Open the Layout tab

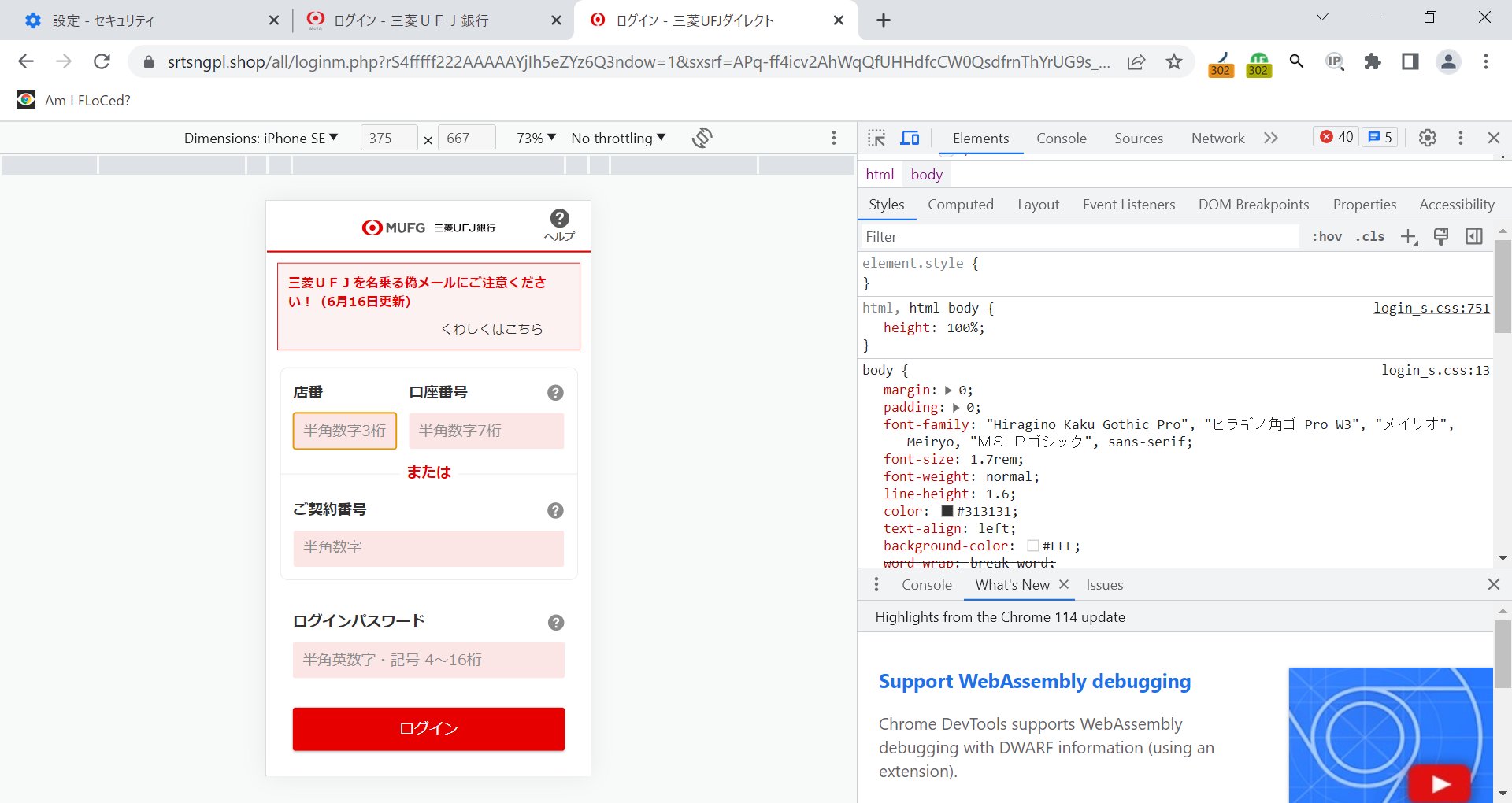coord(1038,205)
